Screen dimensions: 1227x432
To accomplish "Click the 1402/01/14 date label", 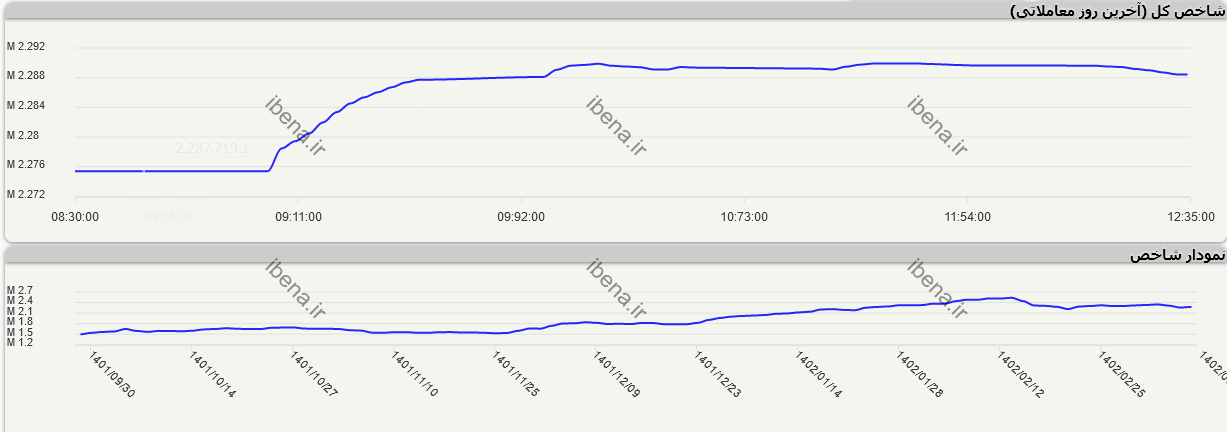I will point(819,375).
